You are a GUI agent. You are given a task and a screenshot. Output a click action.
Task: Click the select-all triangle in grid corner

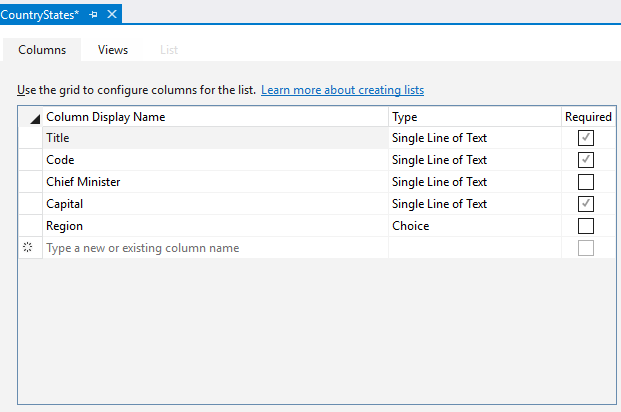click(34, 118)
